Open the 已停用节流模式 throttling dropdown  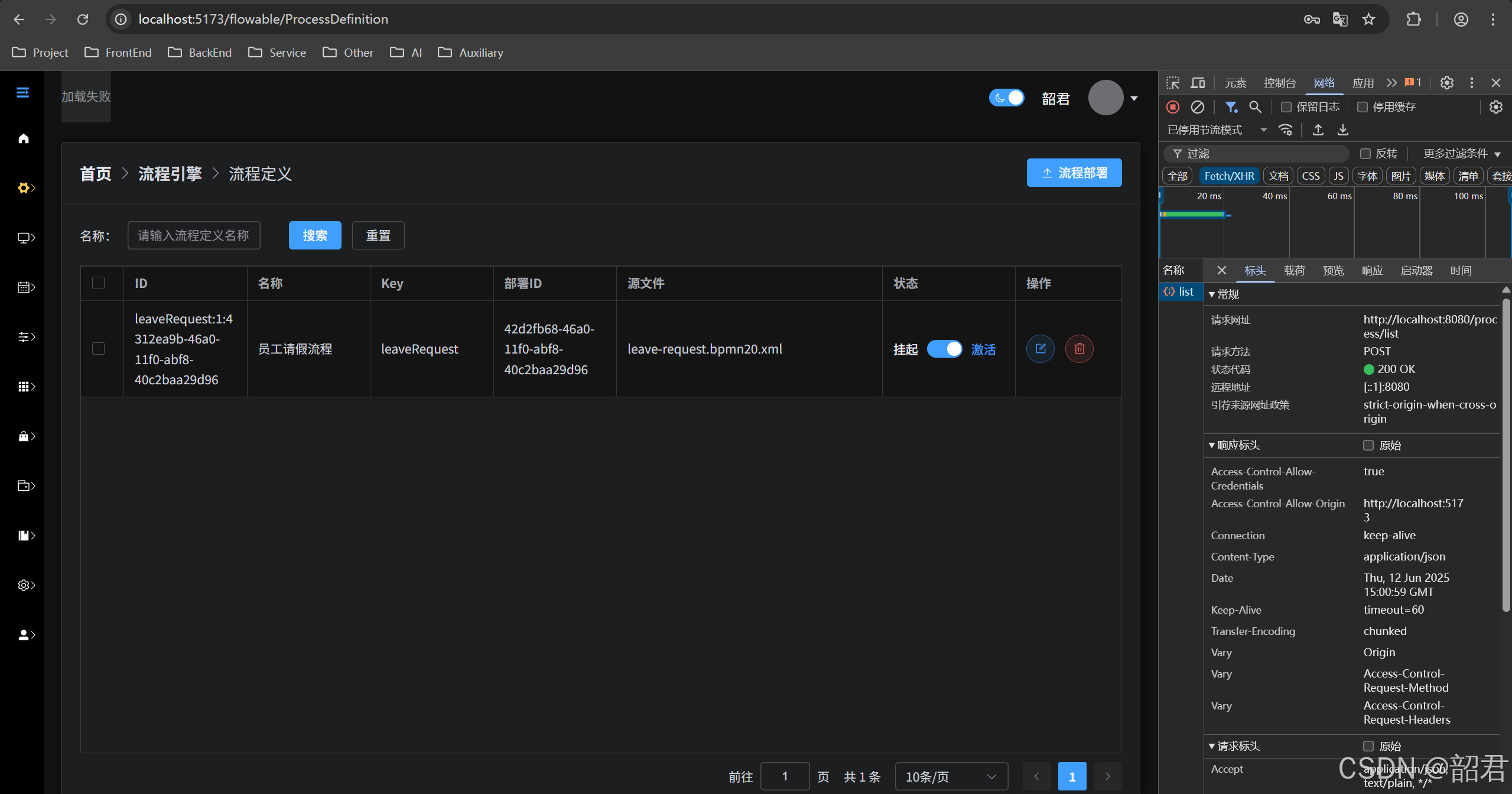[1217, 130]
